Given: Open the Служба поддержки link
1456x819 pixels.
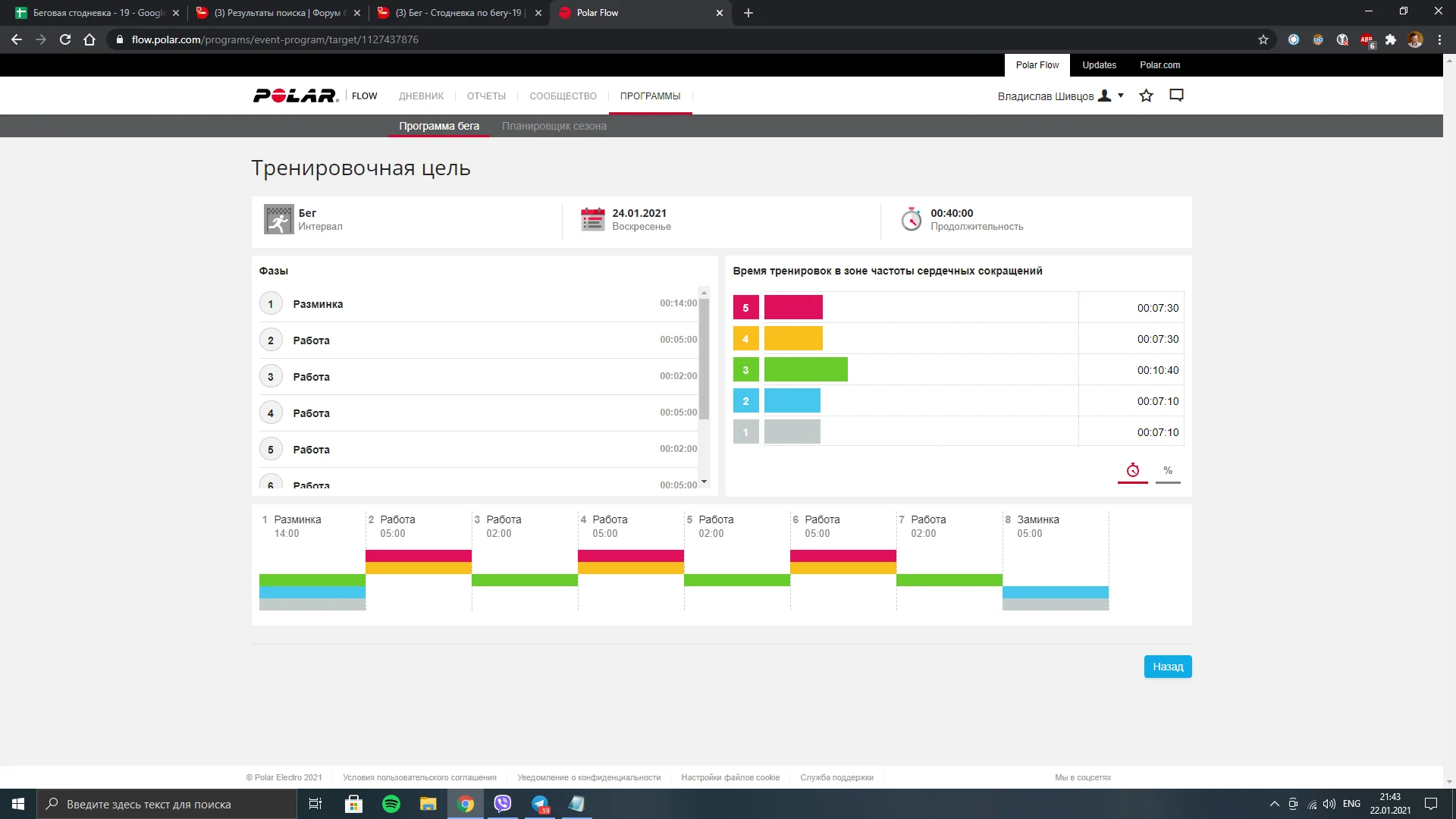Looking at the screenshot, I should tap(836, 777).
